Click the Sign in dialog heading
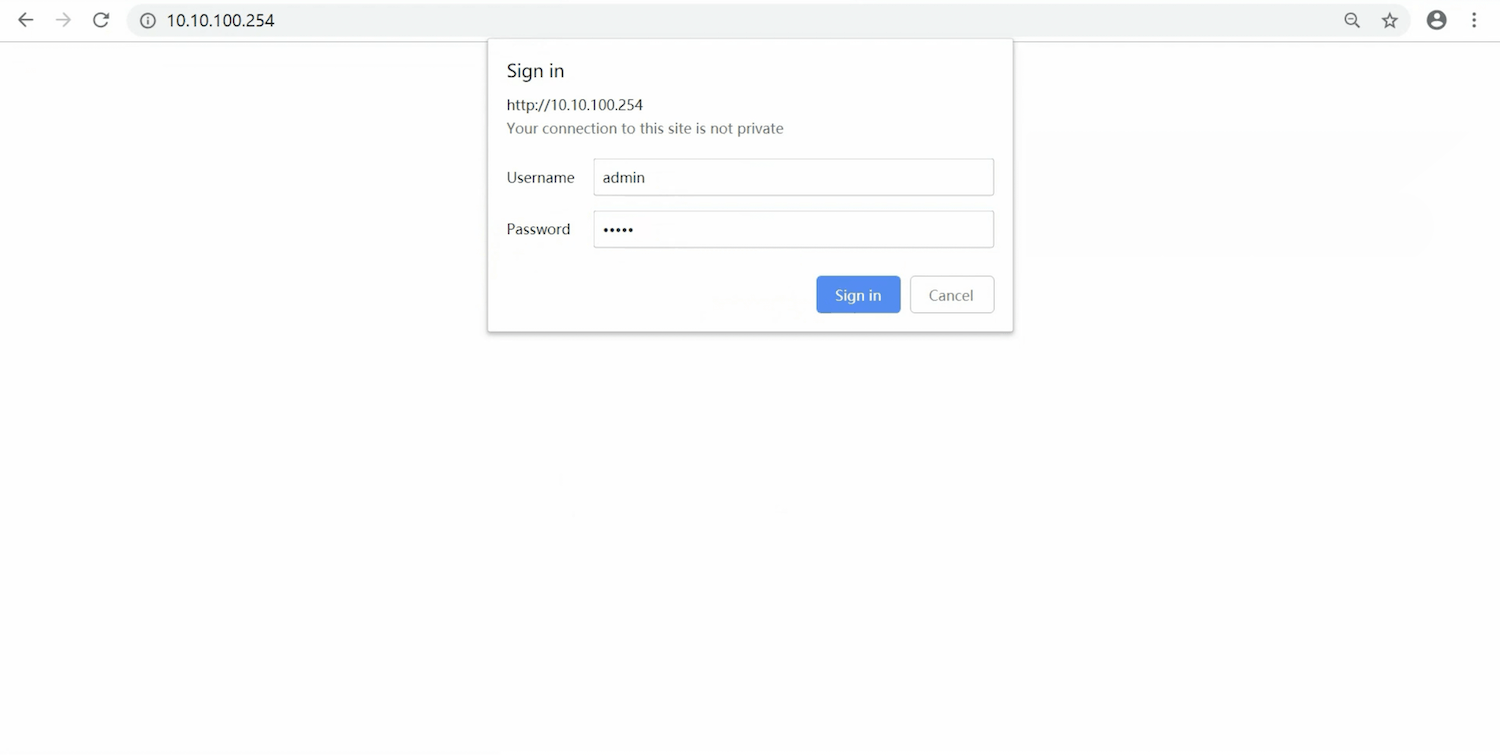This screenshot has width=1500, height=755. point(535,71)
